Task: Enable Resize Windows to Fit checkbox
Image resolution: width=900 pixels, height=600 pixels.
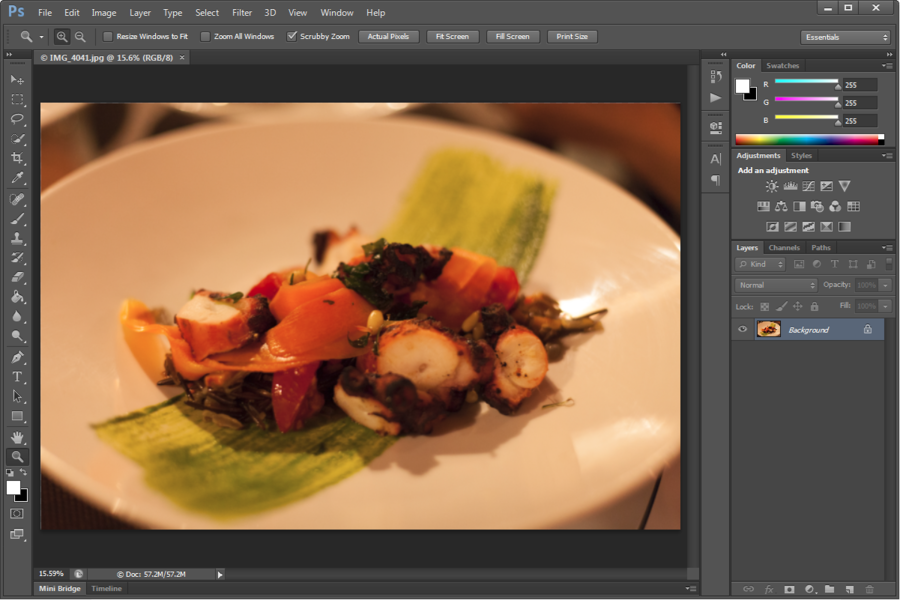Action: (107, 37)
